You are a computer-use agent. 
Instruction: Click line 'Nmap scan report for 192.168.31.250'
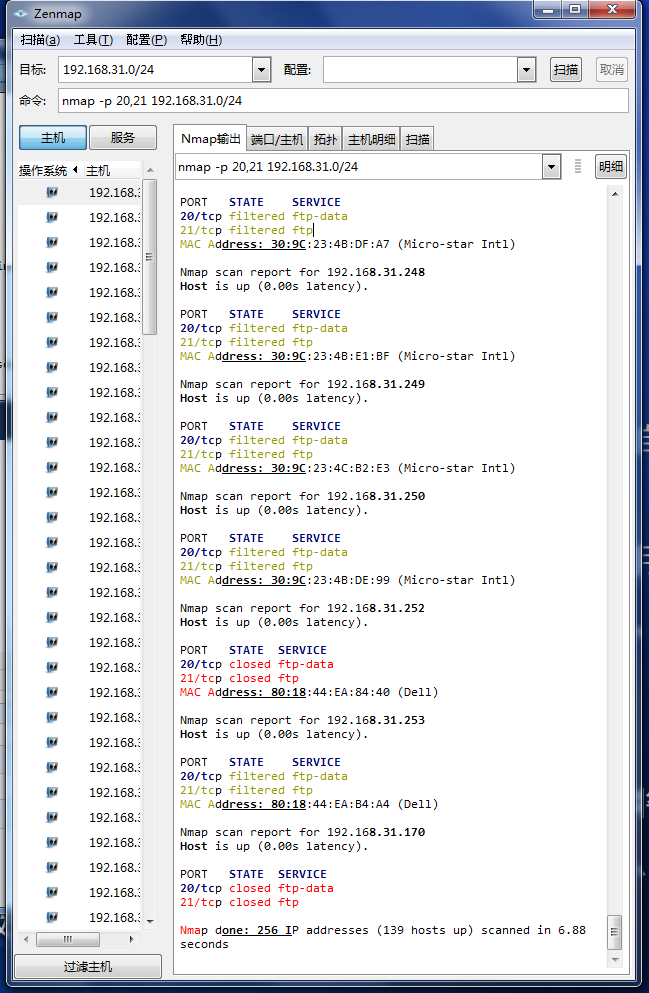303,496
